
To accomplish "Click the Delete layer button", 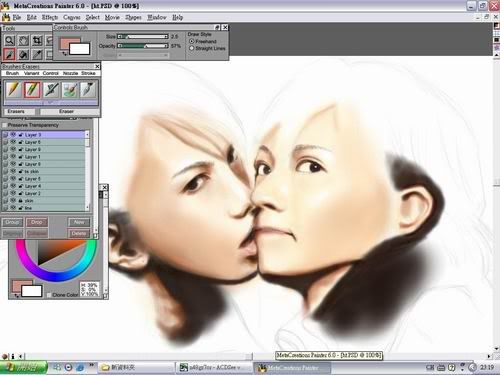I will coord(79,233).
